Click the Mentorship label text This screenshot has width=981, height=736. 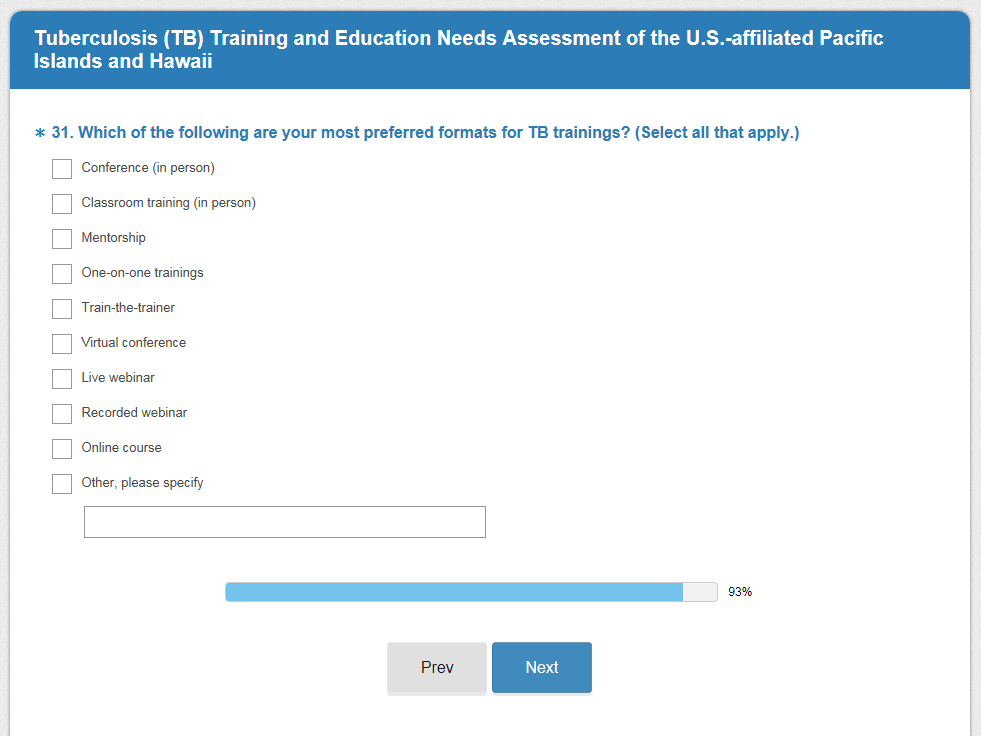[x=113, y=238]
